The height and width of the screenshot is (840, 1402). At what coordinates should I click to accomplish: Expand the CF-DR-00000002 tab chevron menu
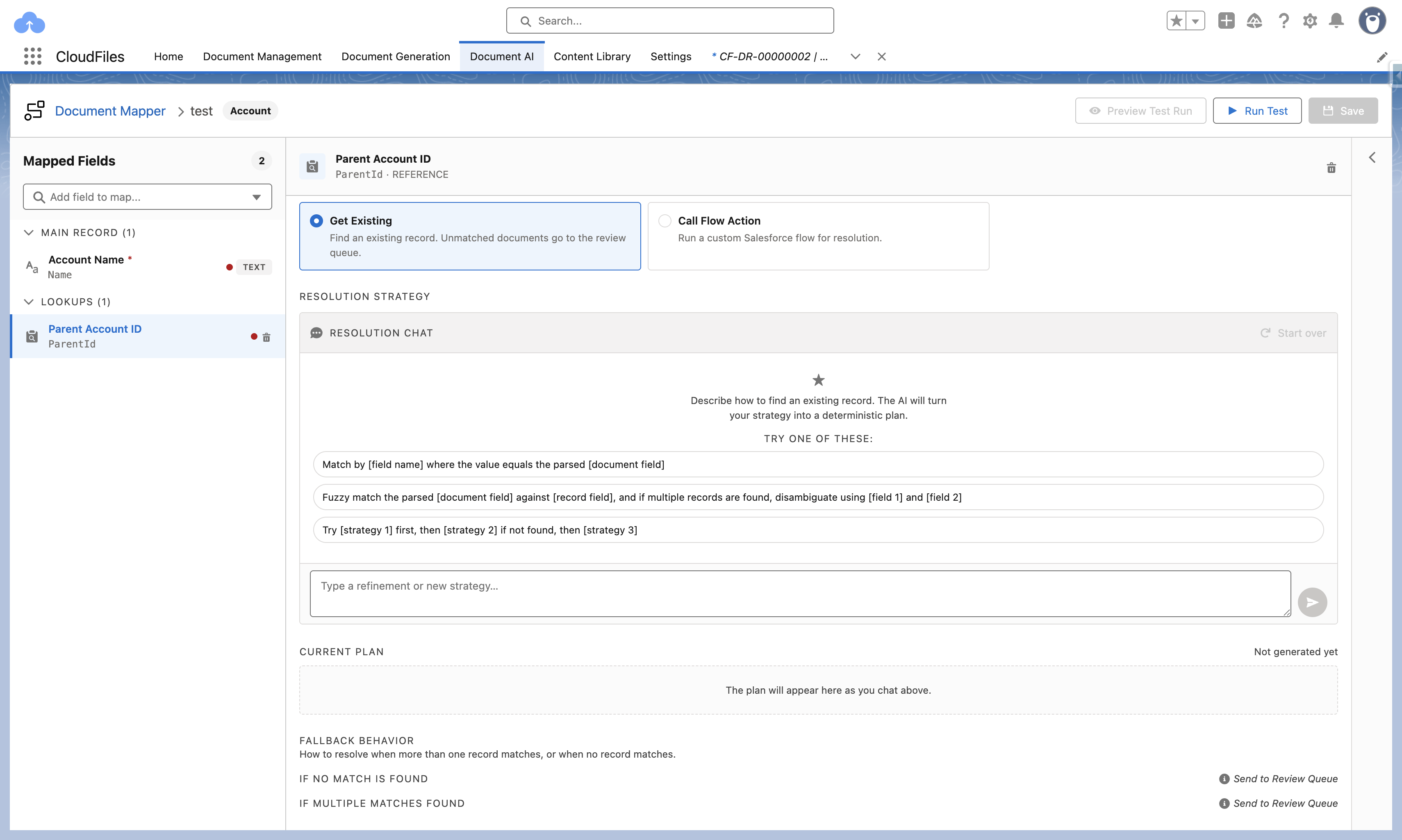click(856, 57)
